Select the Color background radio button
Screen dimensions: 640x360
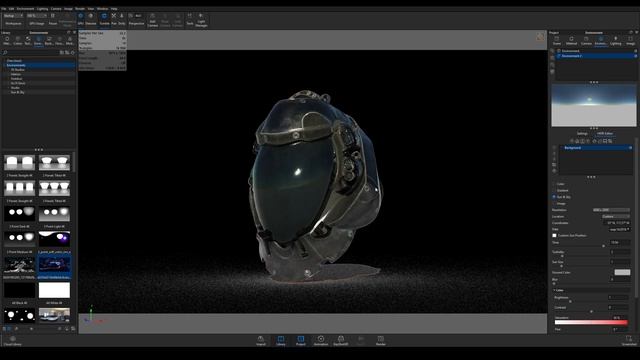(x=554, y=184)
